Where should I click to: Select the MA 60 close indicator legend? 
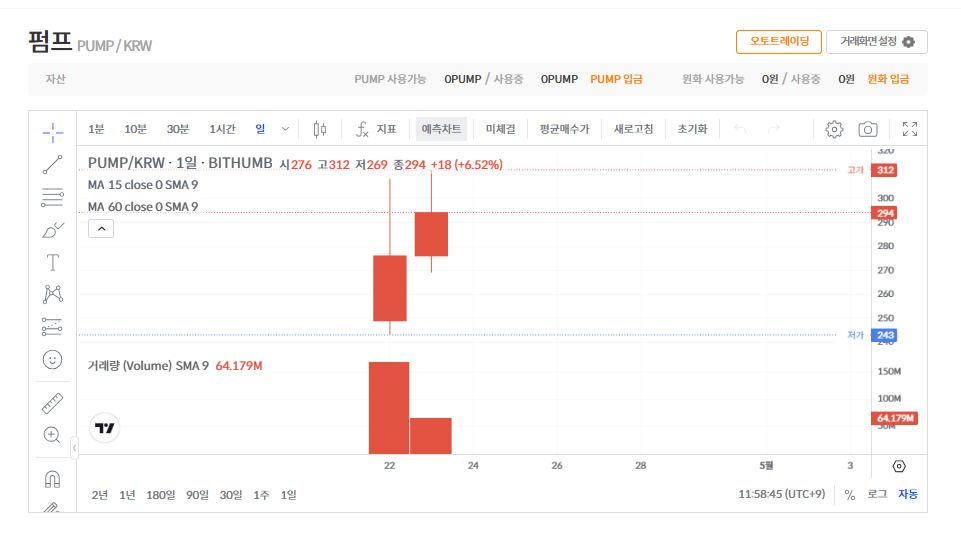click(x=143, y=207)
